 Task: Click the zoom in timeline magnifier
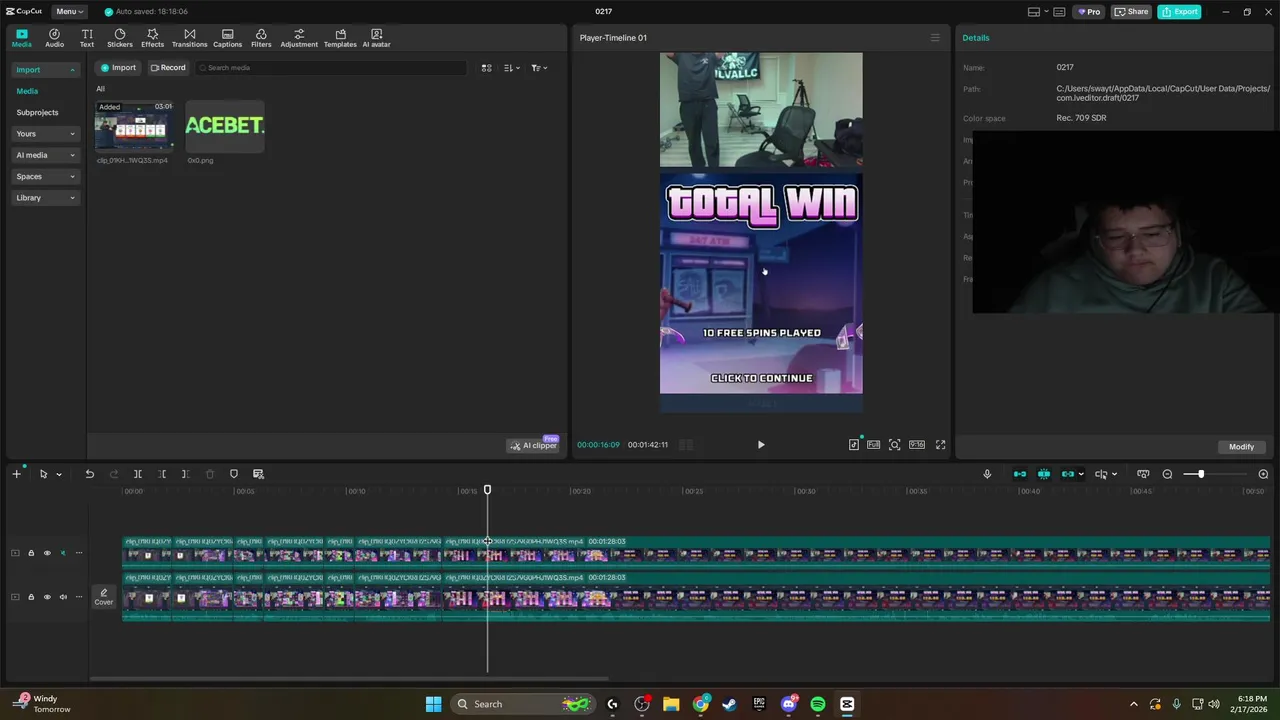(x=1263, y=474)
